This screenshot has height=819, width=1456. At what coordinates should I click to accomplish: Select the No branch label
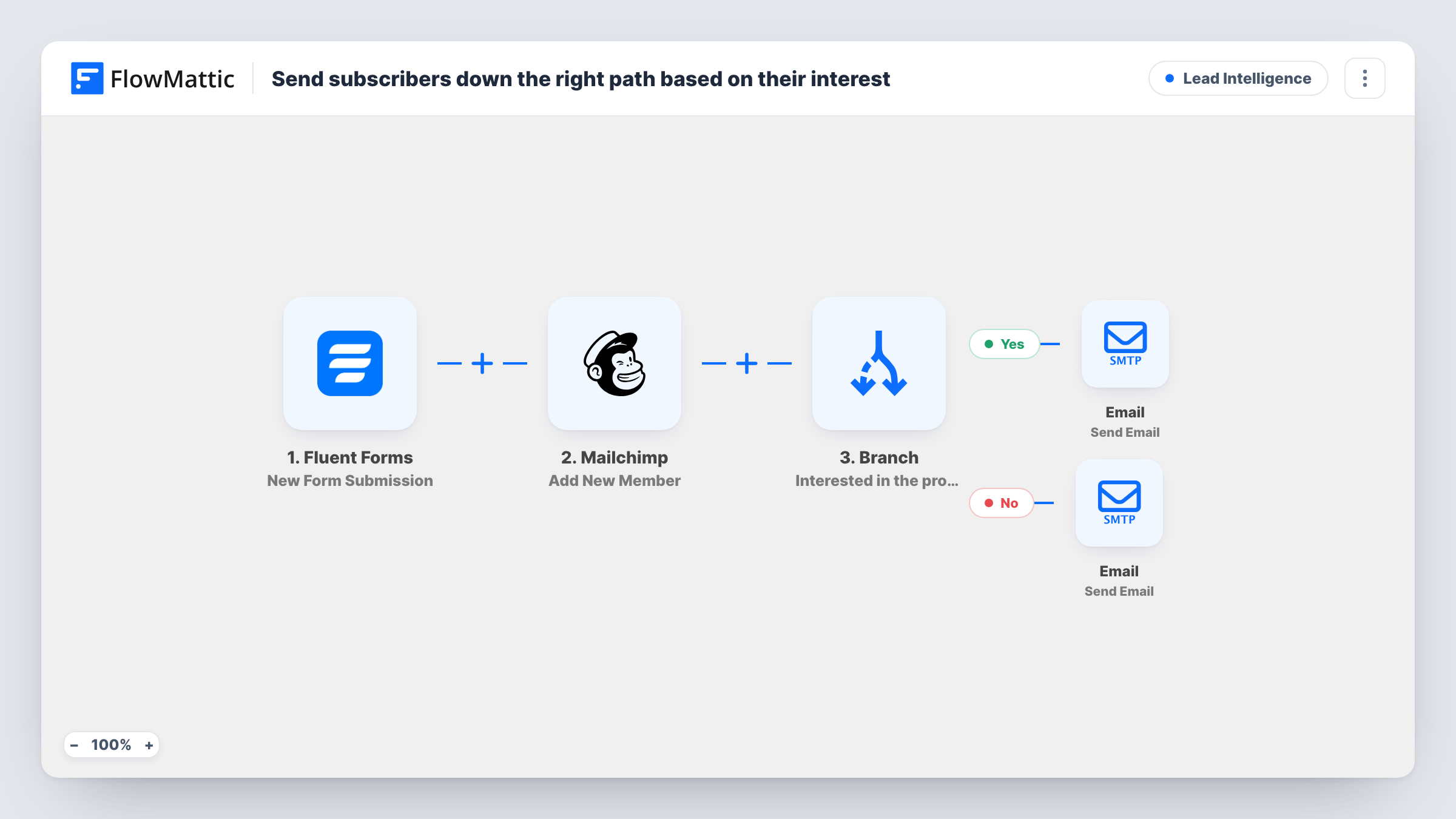click(1002, 503)
